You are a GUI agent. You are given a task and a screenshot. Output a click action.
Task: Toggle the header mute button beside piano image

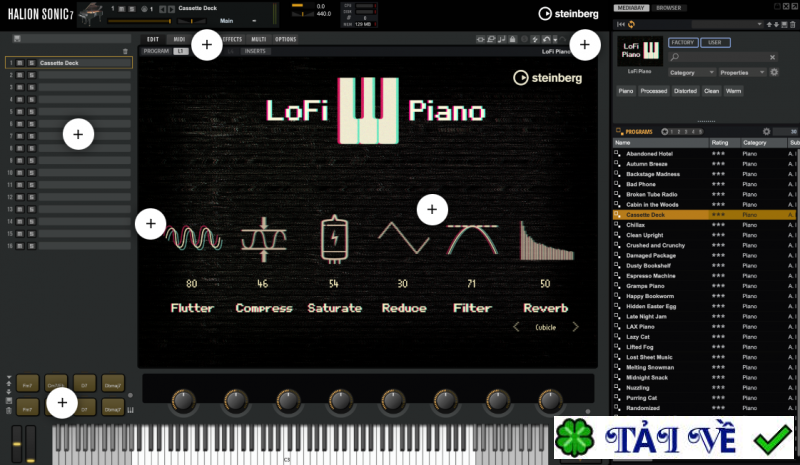pyautogui.click(x=121, y=9)
